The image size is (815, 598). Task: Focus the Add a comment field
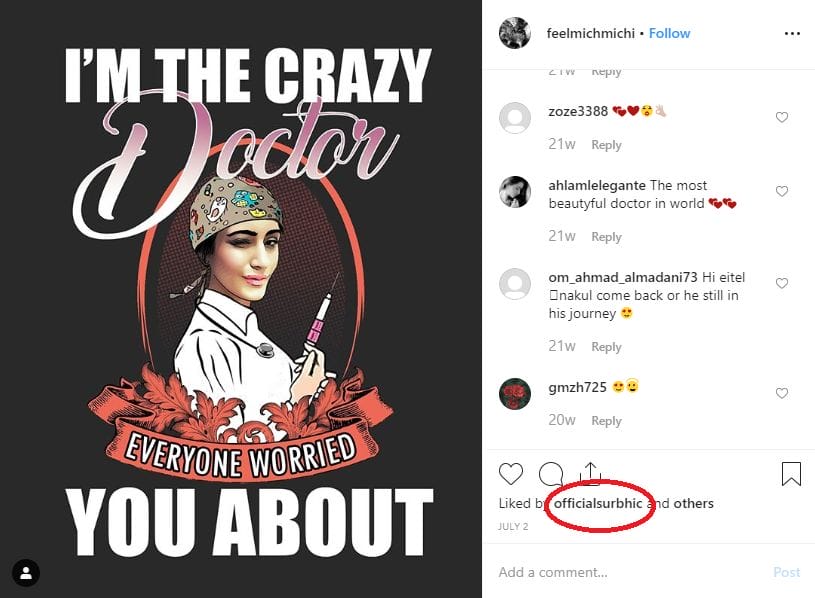point(629,573)
